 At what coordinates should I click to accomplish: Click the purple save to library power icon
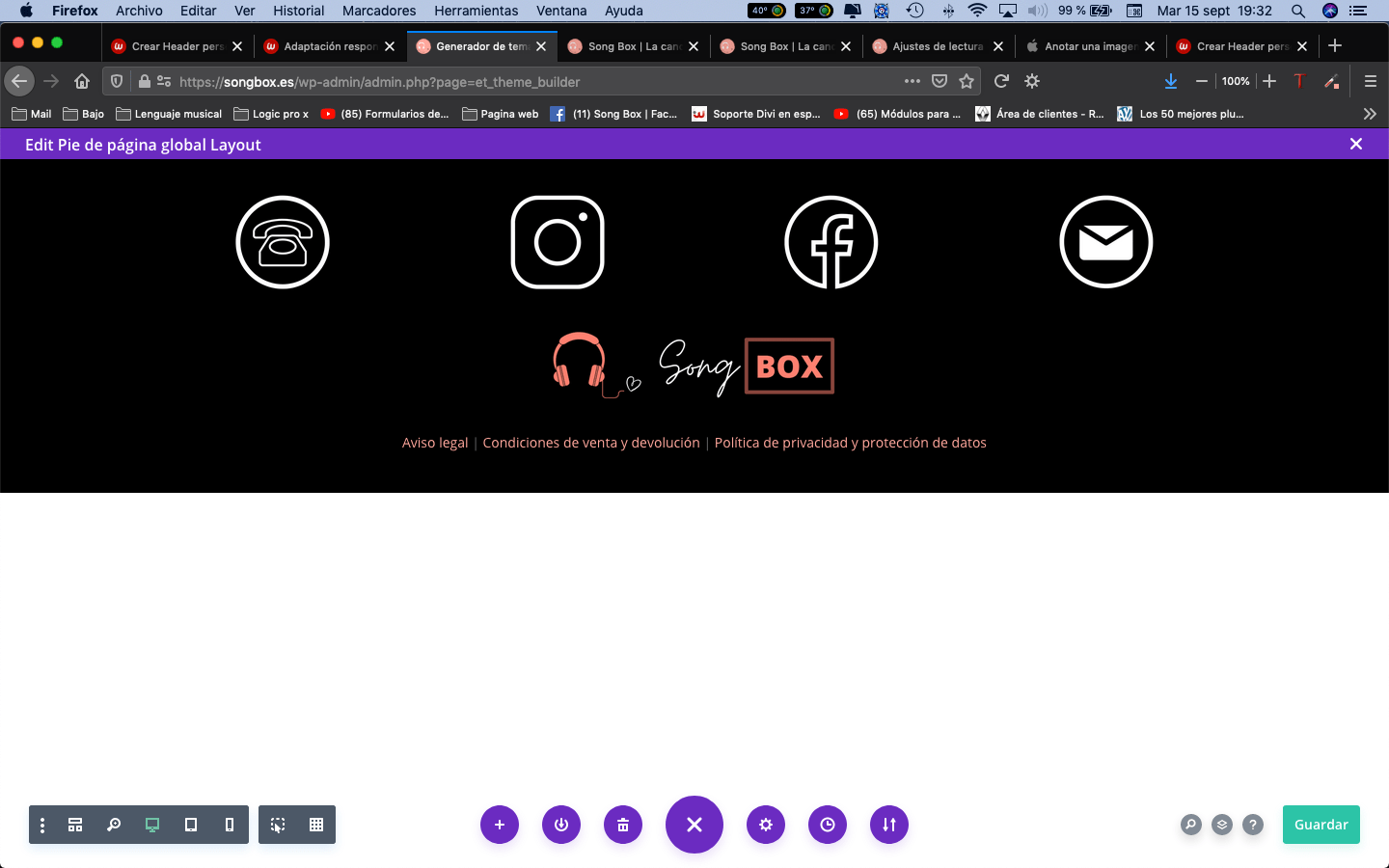pyautogui.click(x=561, y=825)
